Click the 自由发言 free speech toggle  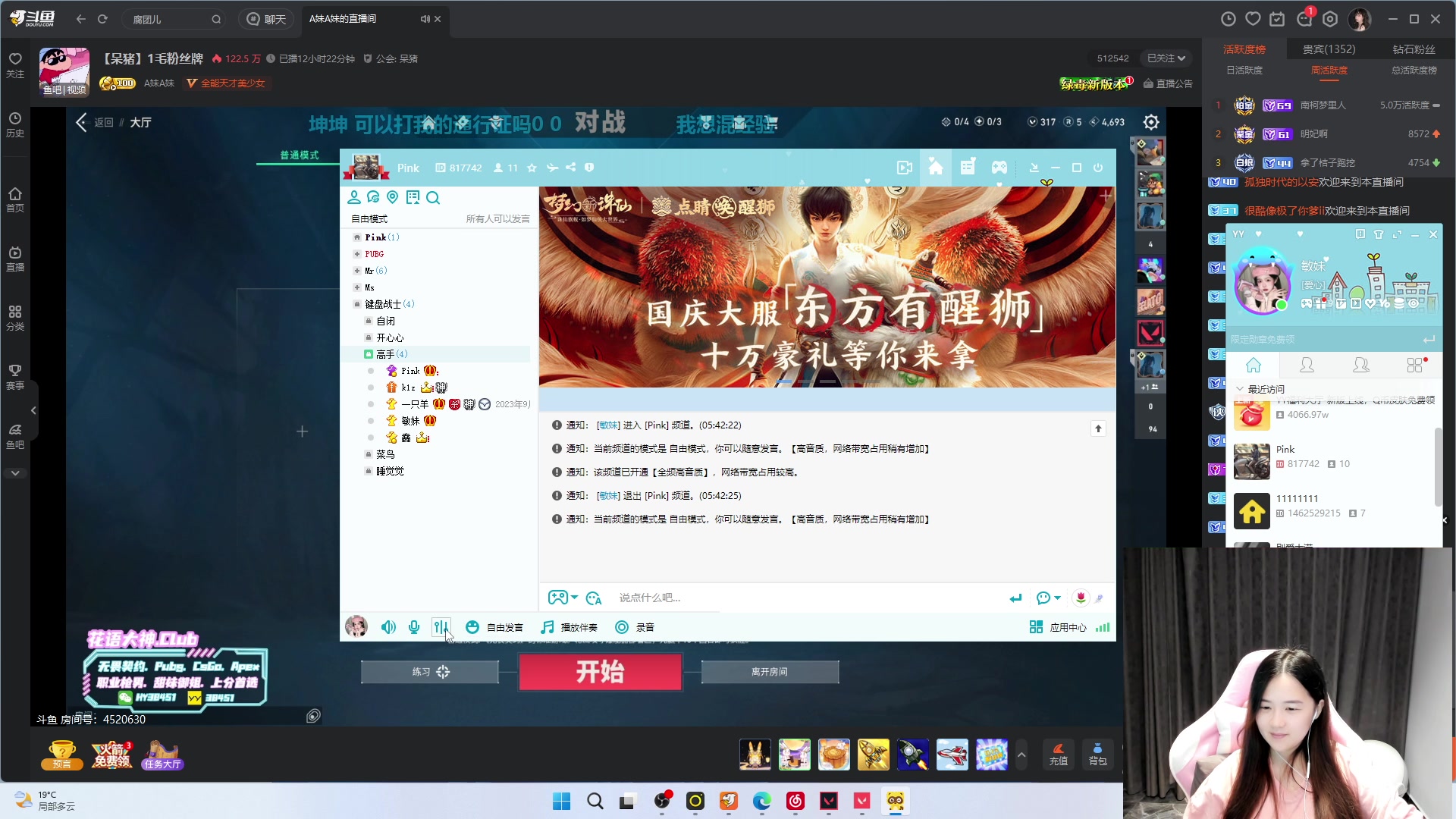[494, 627]
